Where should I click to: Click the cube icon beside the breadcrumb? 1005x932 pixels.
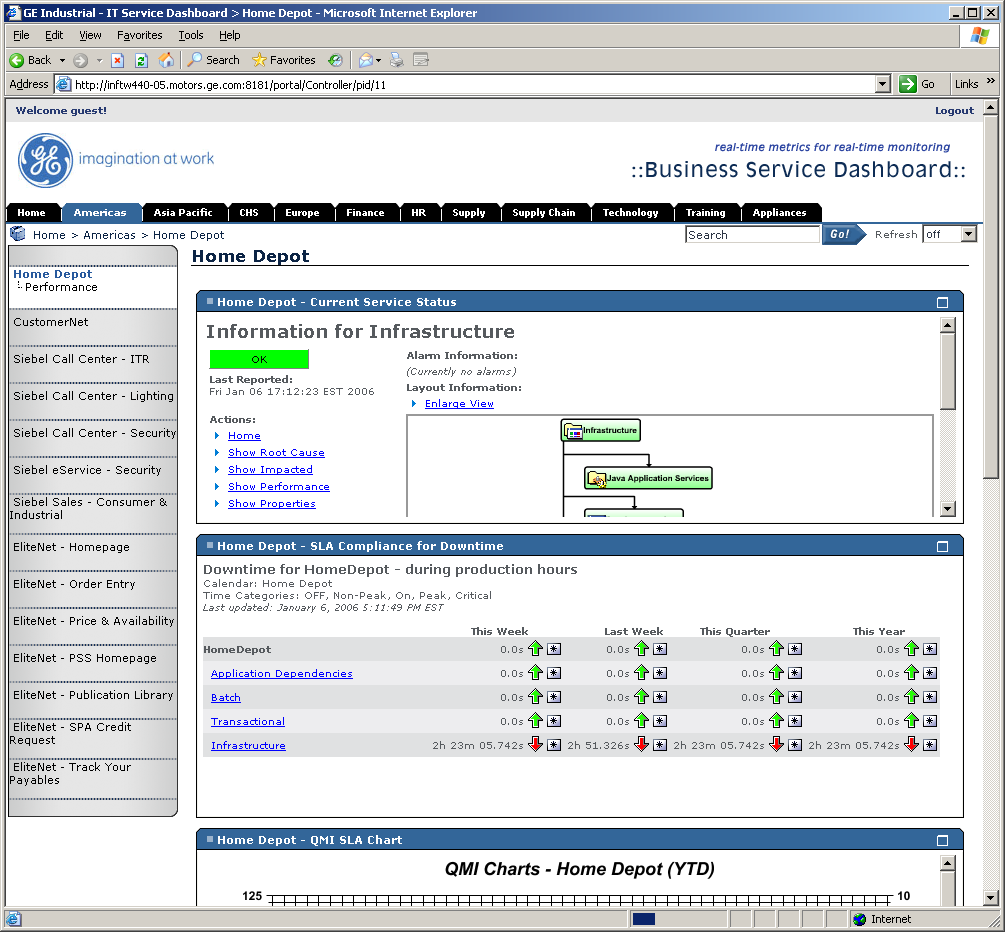[18, 234]
